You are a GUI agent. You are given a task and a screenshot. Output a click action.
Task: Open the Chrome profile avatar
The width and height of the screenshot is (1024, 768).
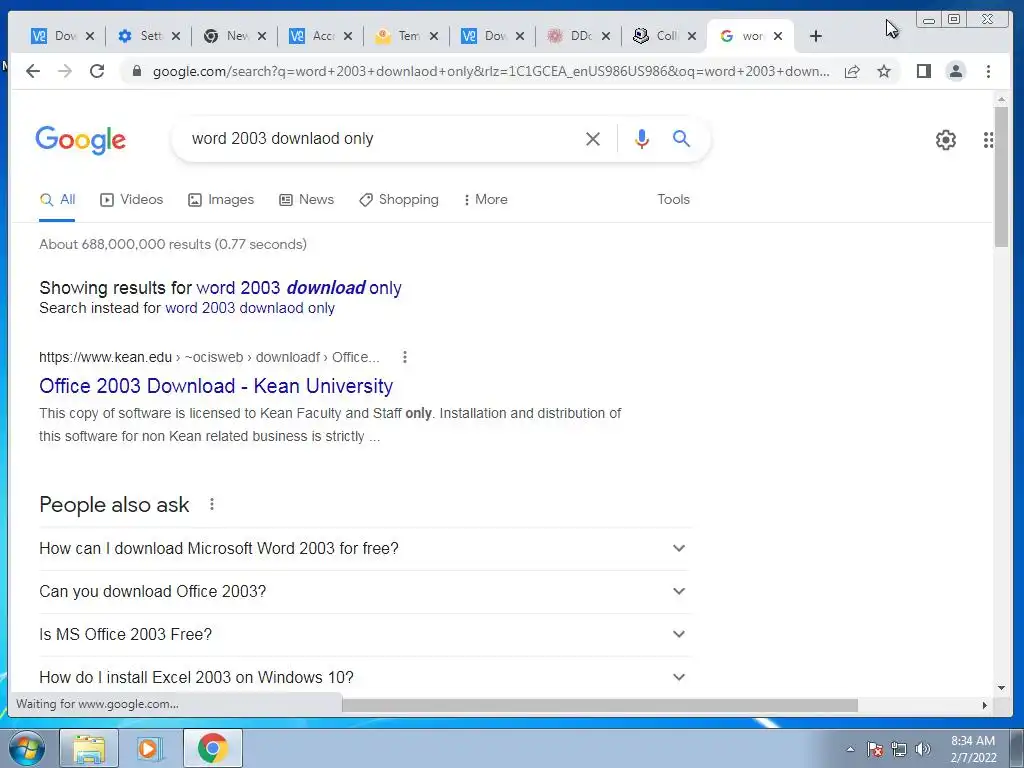(x=955, y=71)
